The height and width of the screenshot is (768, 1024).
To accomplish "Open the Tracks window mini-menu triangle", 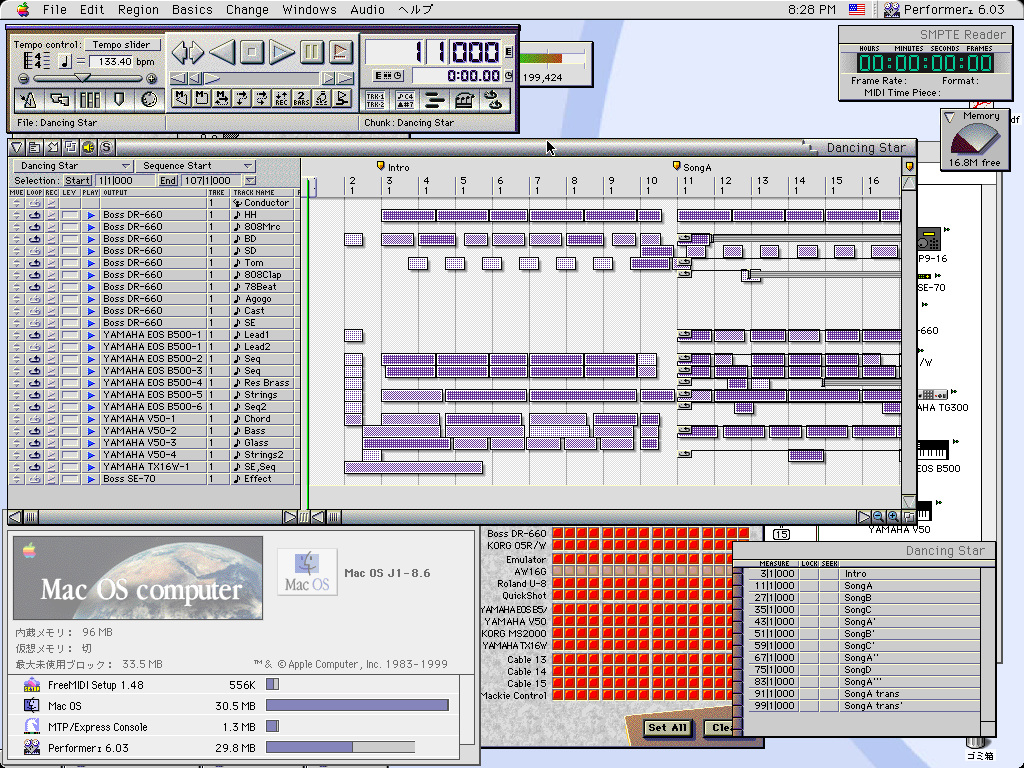I will point(17,147).
